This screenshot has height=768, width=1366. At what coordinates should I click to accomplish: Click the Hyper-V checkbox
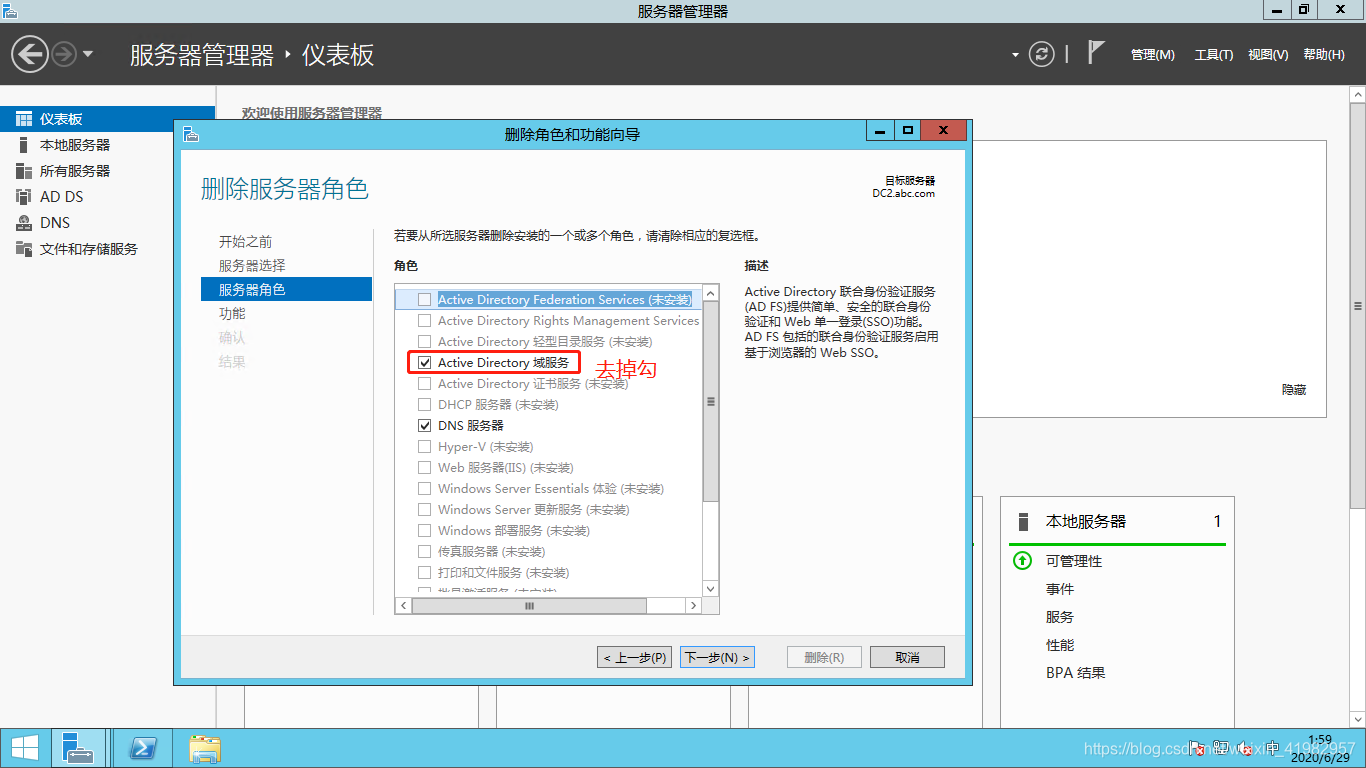[424, 446]
